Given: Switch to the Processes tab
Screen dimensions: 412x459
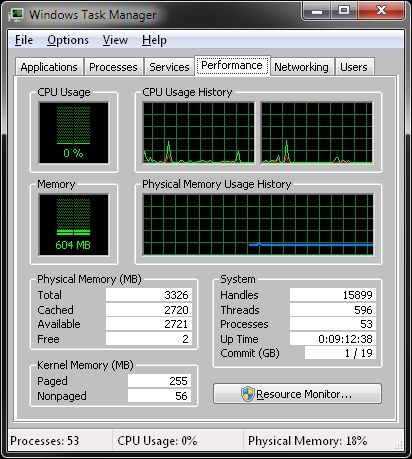Looking at the screenshot, I should click(x=113, y=67).
